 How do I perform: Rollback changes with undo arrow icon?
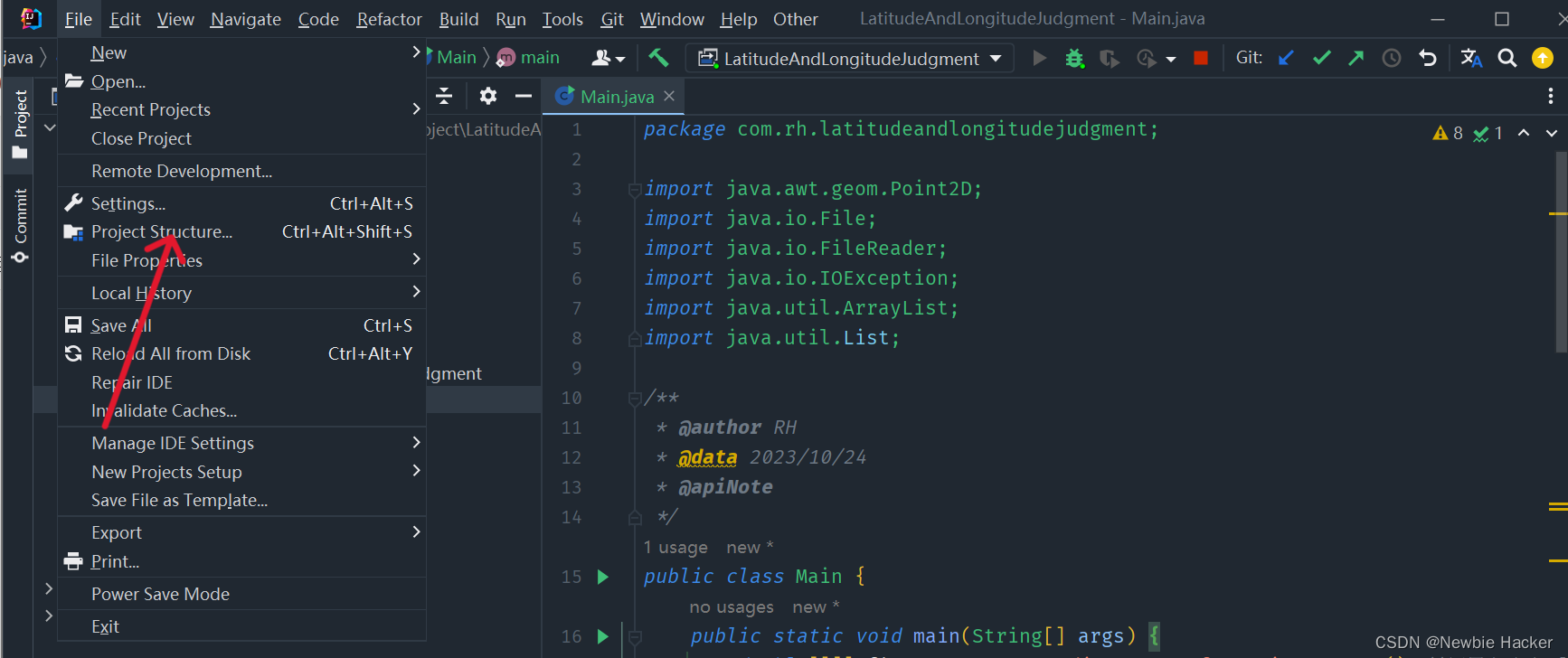1428,58
